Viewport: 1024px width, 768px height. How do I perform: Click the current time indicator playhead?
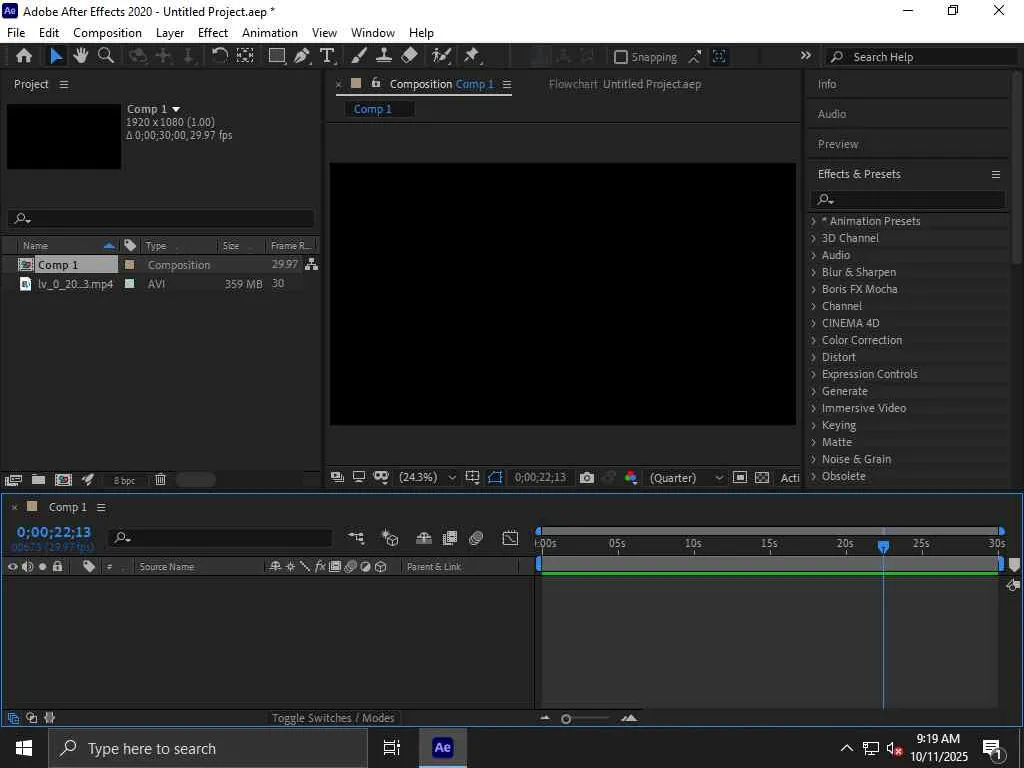[x=883, y=547]
